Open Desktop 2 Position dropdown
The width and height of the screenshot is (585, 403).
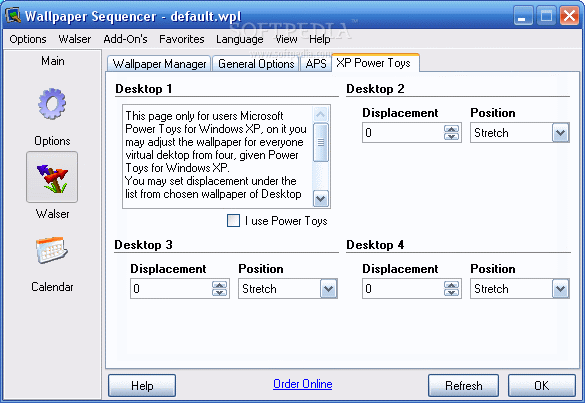[560, 133]
